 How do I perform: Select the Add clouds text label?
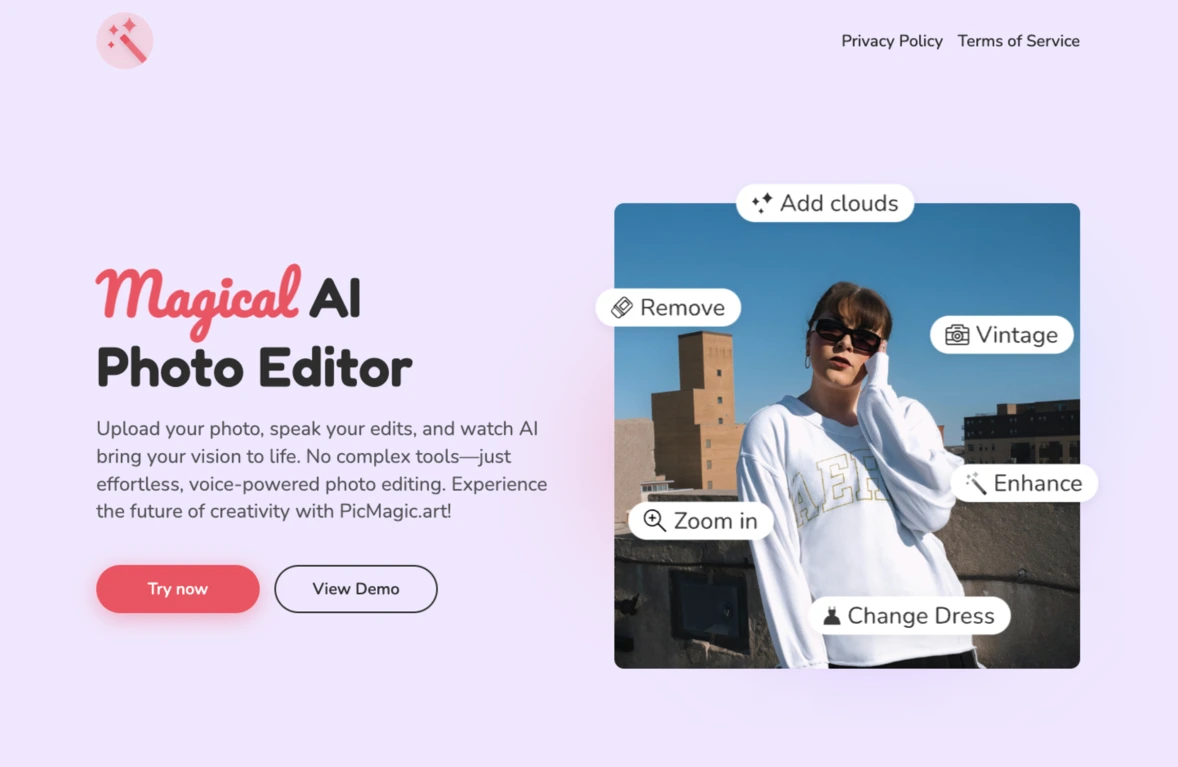[839, 203]
